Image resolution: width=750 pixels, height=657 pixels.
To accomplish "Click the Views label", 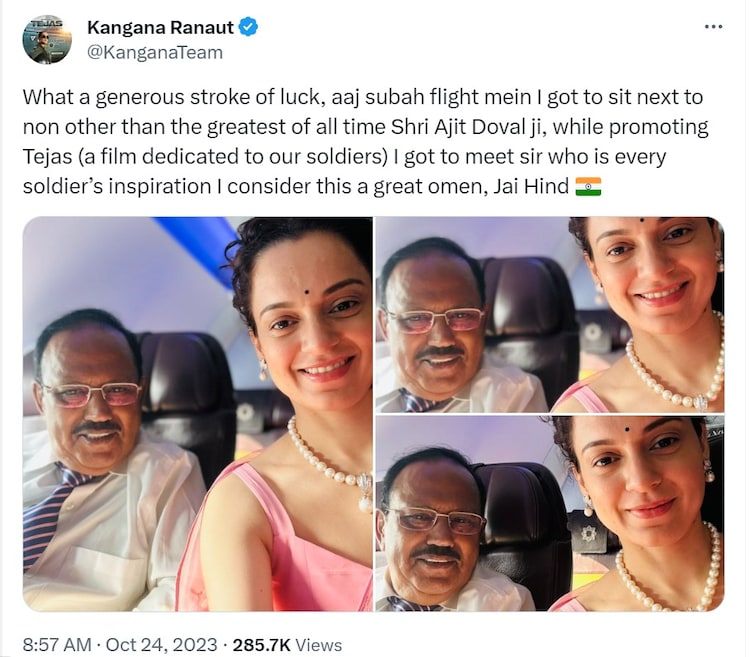I will coord(318,645).
